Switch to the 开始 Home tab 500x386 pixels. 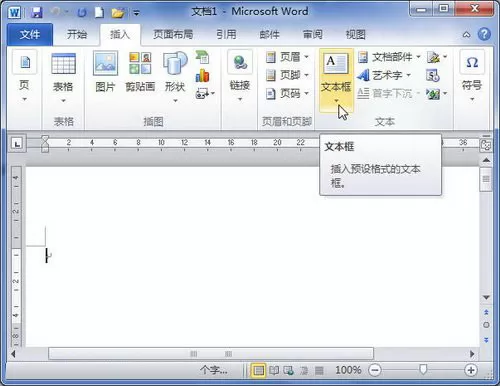click(x=77, y=34)
